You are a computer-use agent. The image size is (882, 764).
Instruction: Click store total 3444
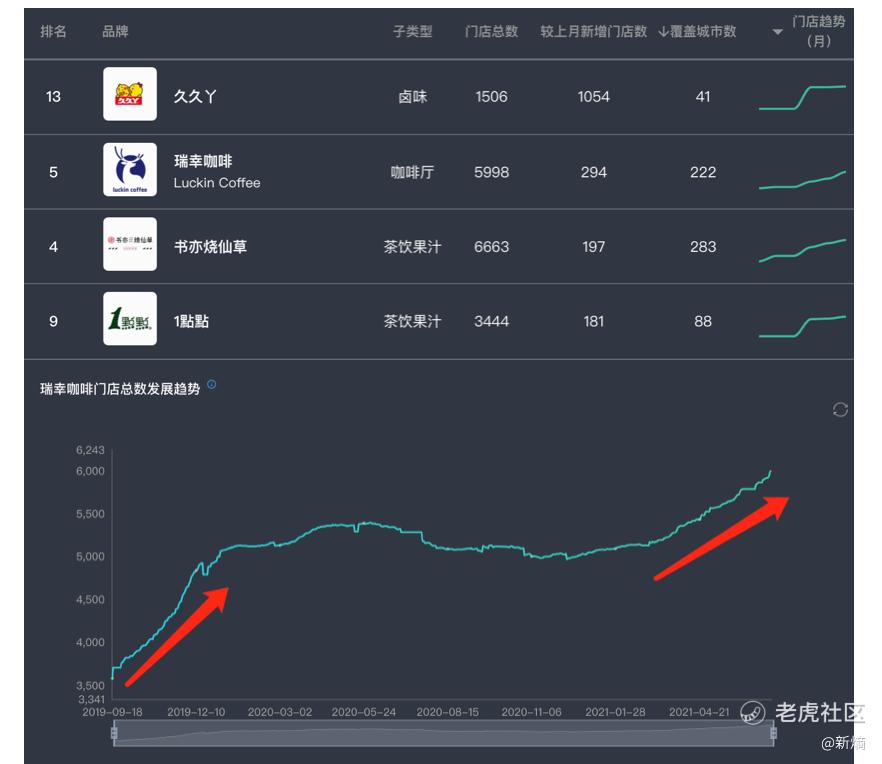(491, 321)
